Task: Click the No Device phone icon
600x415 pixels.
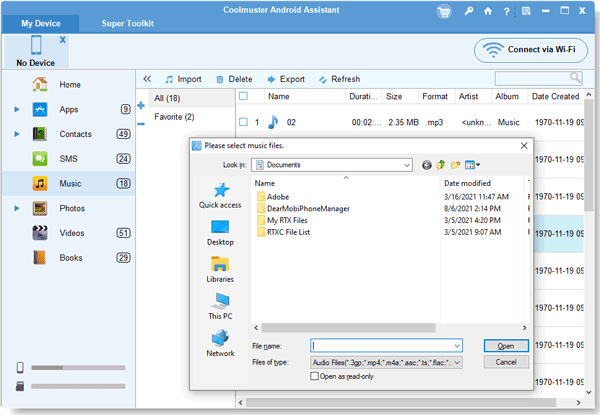Action: click(36, 45)
